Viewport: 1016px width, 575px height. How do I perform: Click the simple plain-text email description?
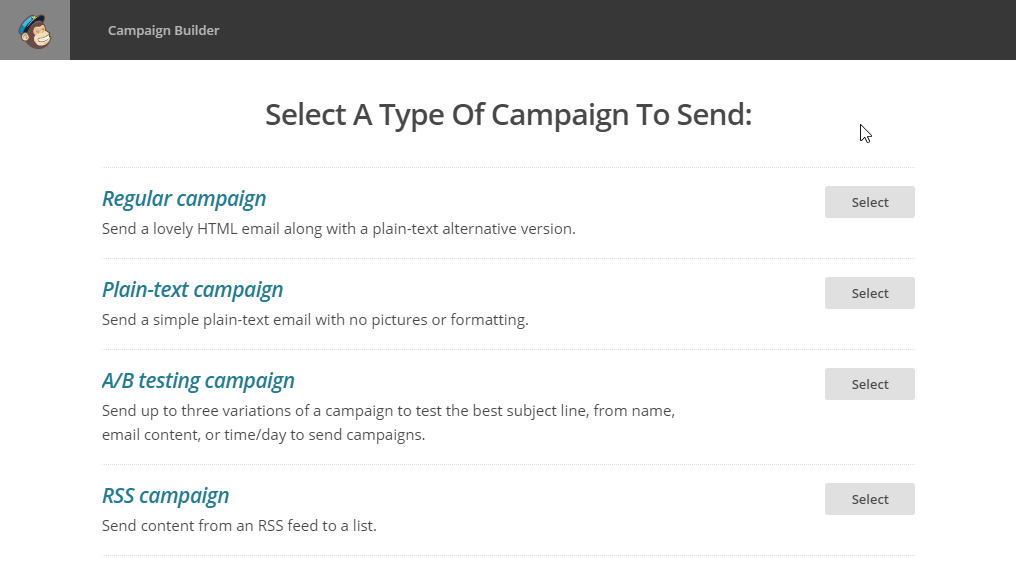coord(315,320)
